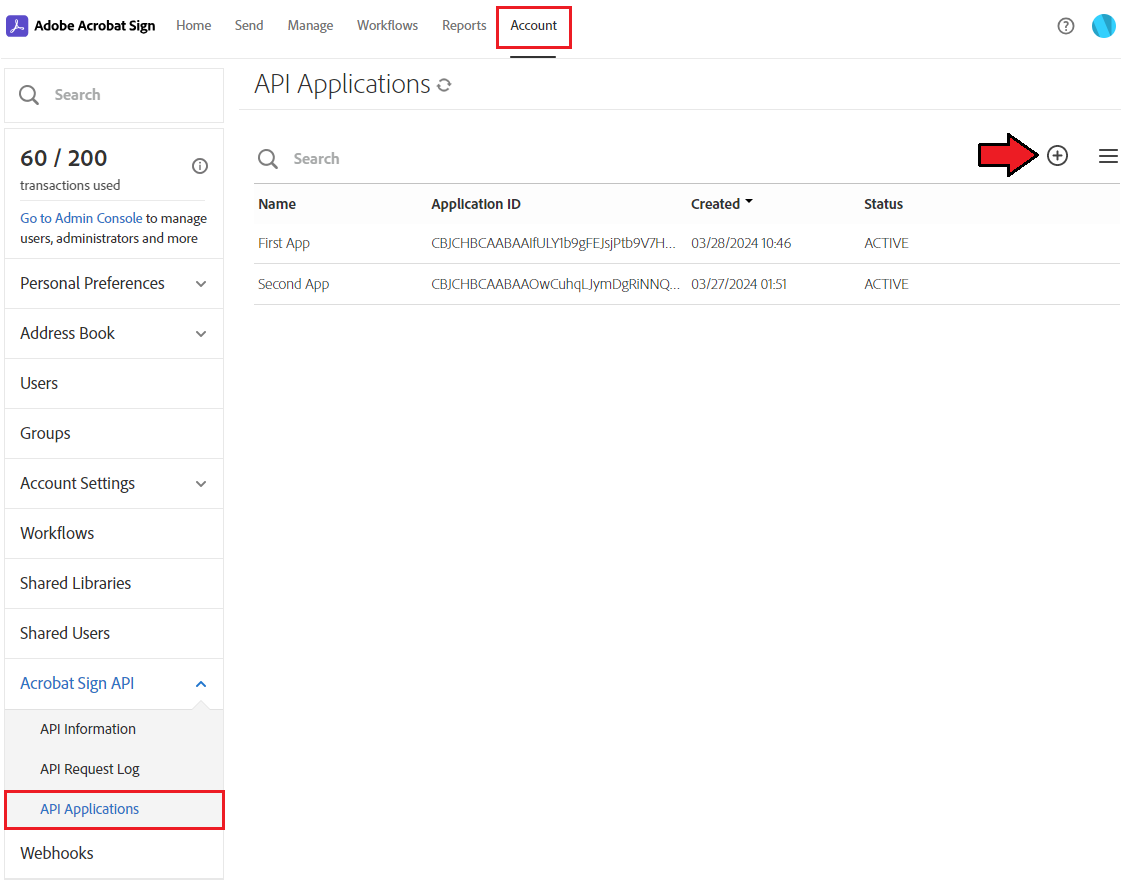
Task: Open the Reports tab
Action: [464, 26]
